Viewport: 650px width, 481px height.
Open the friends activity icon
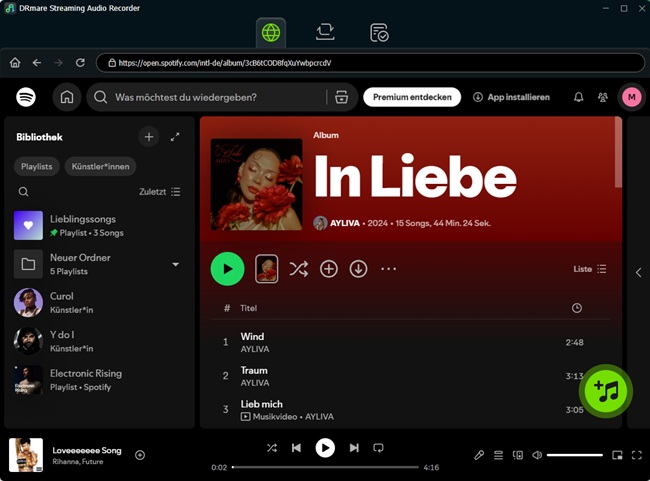click(x=603, y=97)
